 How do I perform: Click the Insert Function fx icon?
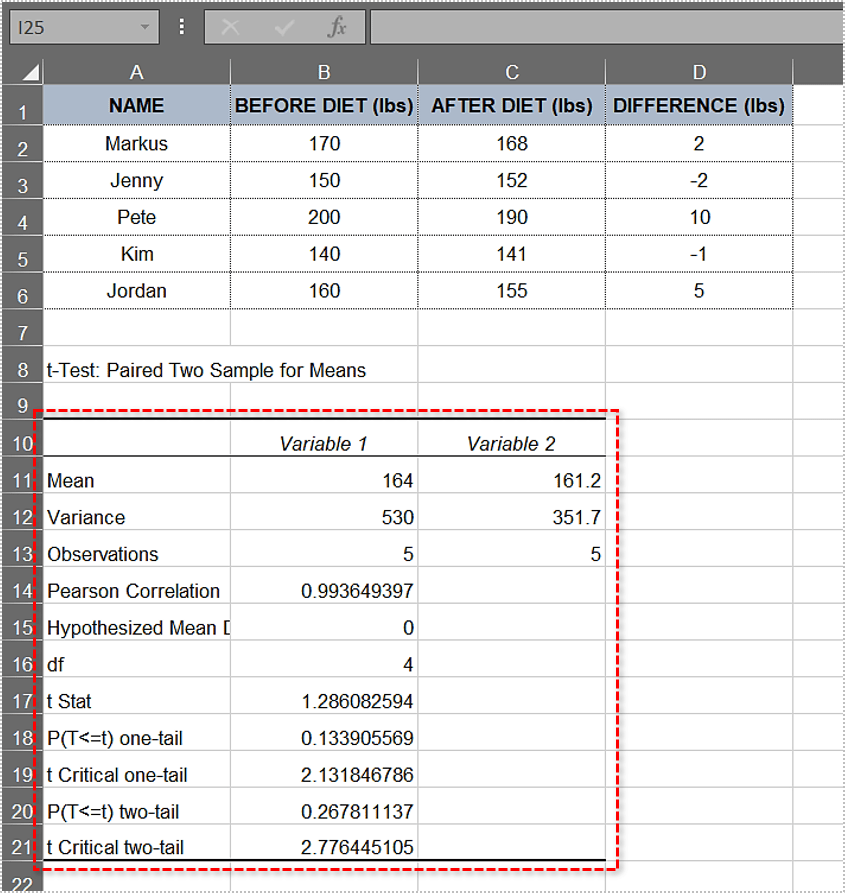coord(337,27)
